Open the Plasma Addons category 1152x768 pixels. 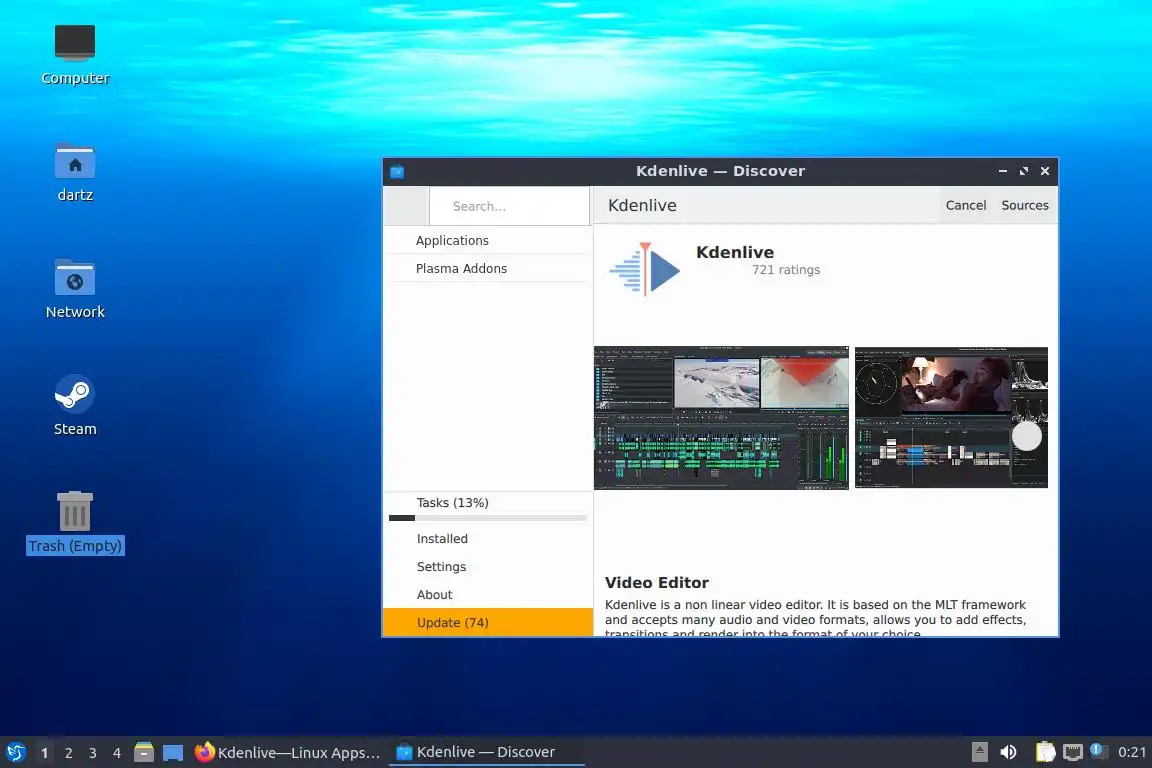[488, 268]
